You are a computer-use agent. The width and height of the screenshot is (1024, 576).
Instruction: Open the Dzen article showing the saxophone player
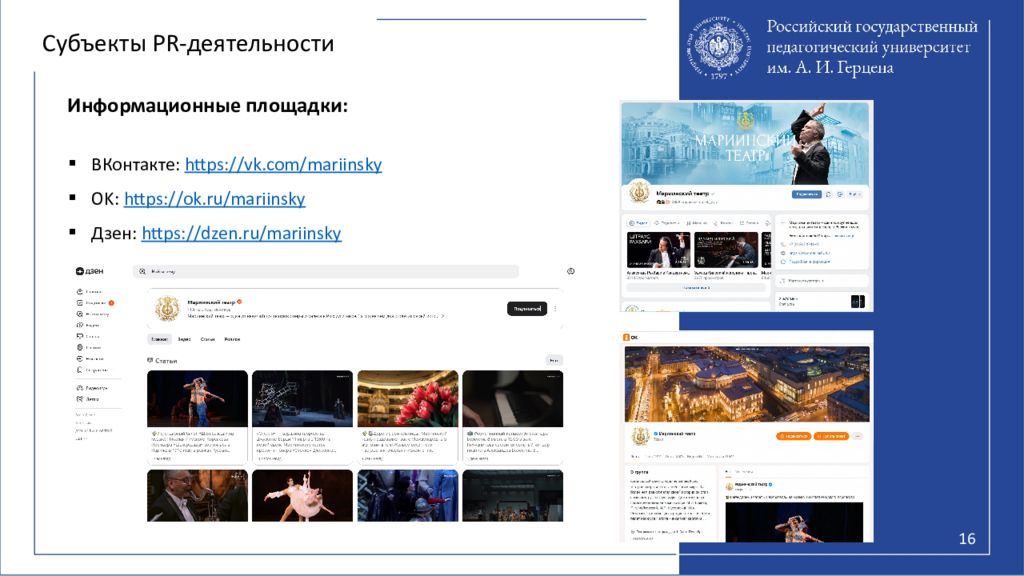coord(197,496)
